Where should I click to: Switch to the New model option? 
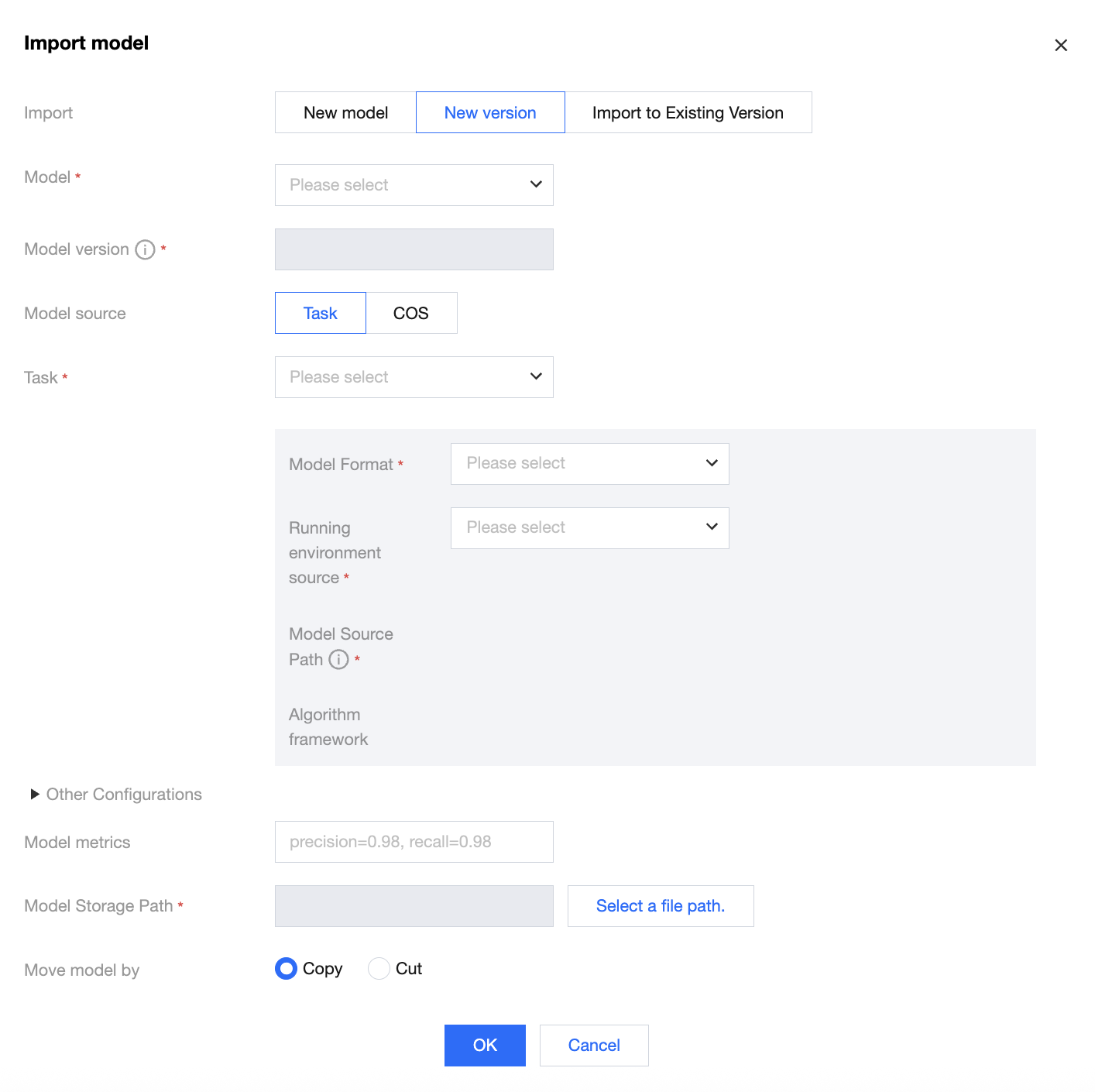click(x=345, y=112)
